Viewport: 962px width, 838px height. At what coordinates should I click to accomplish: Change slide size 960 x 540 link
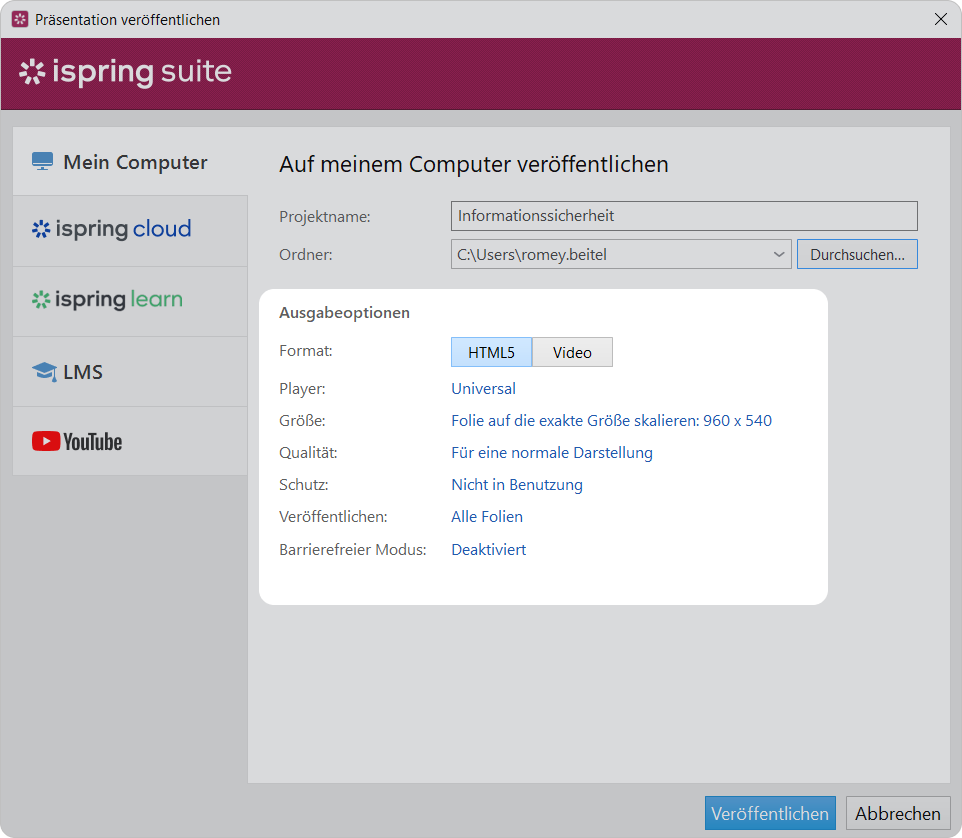pyautogui.click(x=611, y=420)
